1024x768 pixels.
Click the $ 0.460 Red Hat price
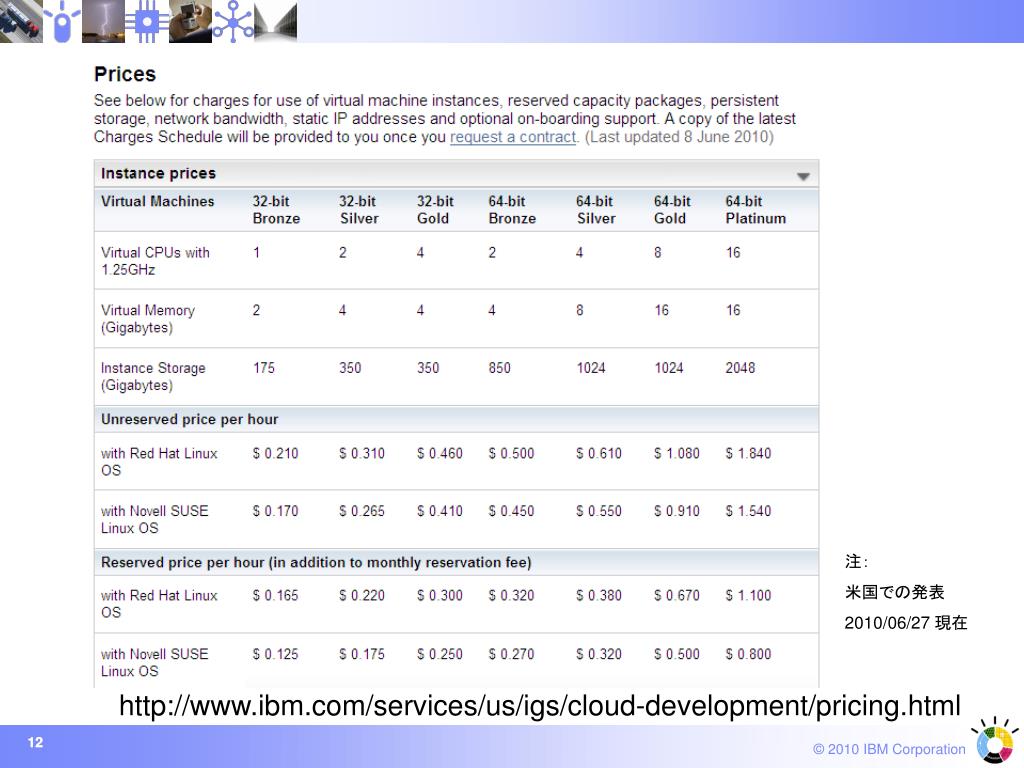tap(440, 453)
